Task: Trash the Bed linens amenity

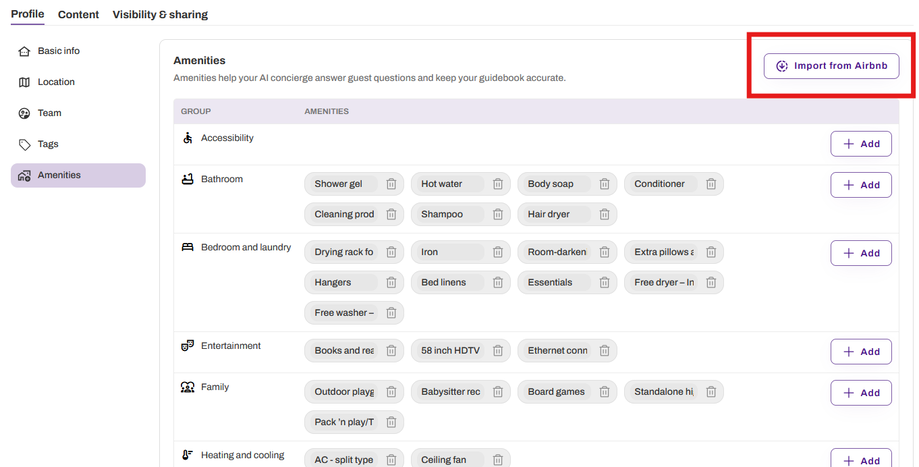Action: tap(498, 282)
